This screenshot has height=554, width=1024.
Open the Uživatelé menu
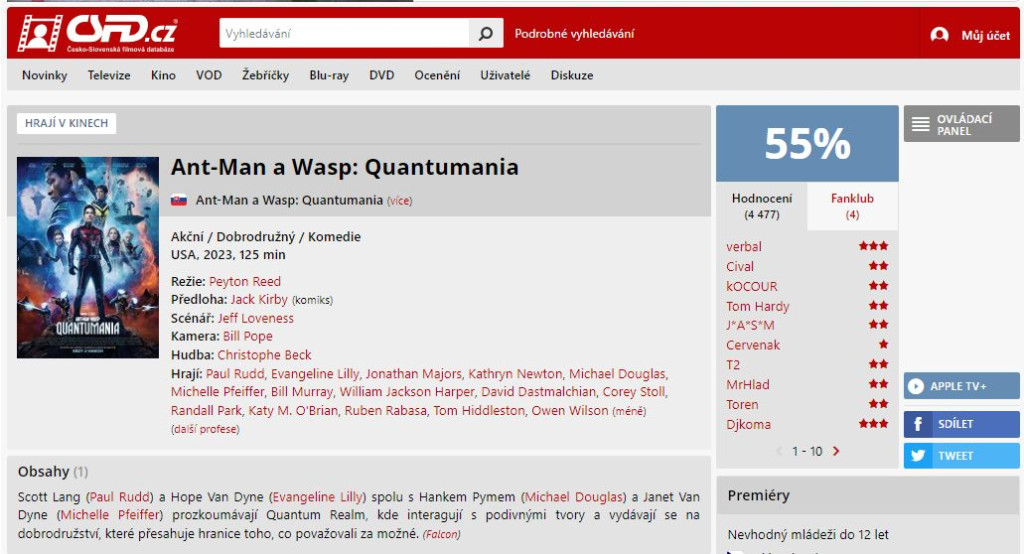point(505,75)
